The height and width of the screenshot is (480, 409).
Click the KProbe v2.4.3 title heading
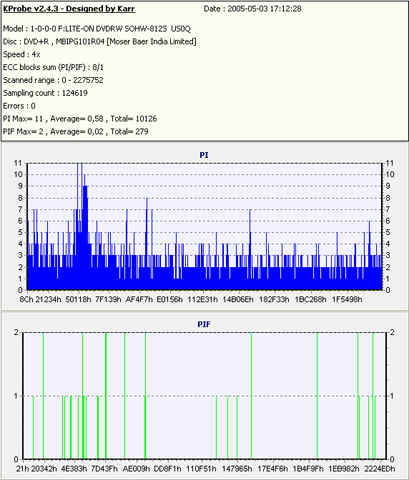coord(69,9)
